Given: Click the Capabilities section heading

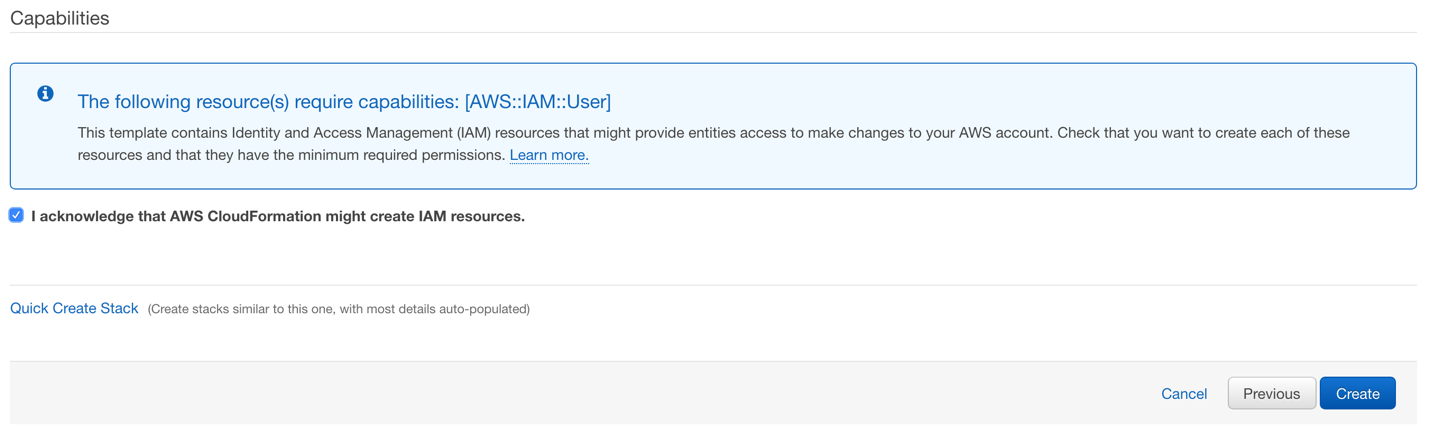Looking at the screenshot, I should point(60,18).
